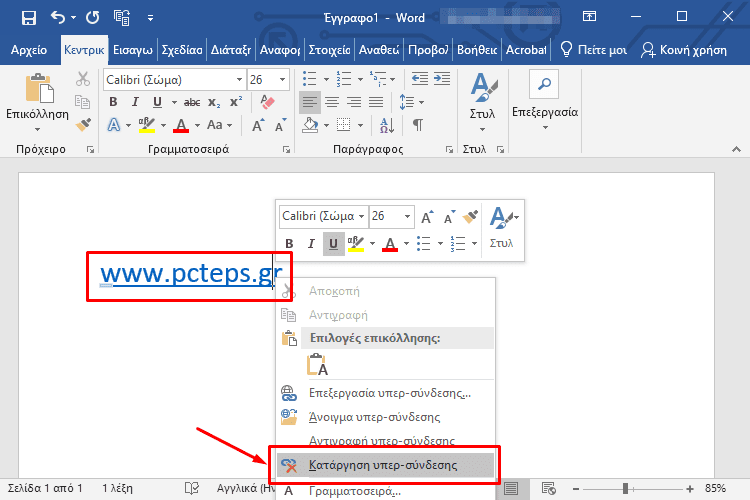Open the Στυλ gallery in the ribbon
Image resolution: width=750 pixels, height=500 pixels.
483,101
